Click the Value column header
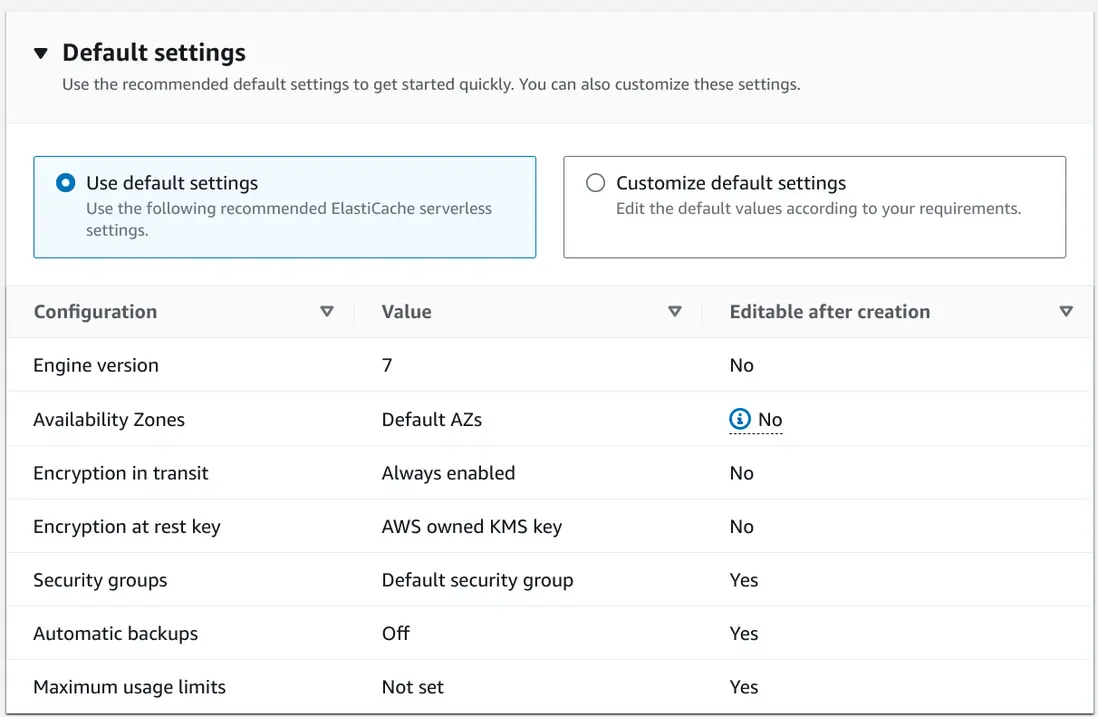1098x717 pixels. [406, 311]
